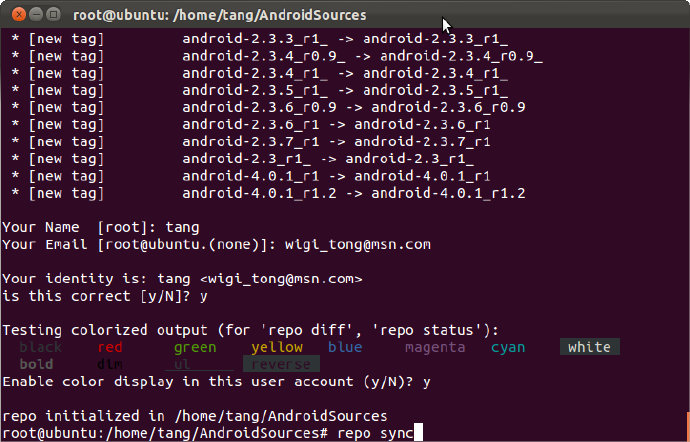
Task: Click the tag line android-4.0.1_r1
Action: coord(251,176)
